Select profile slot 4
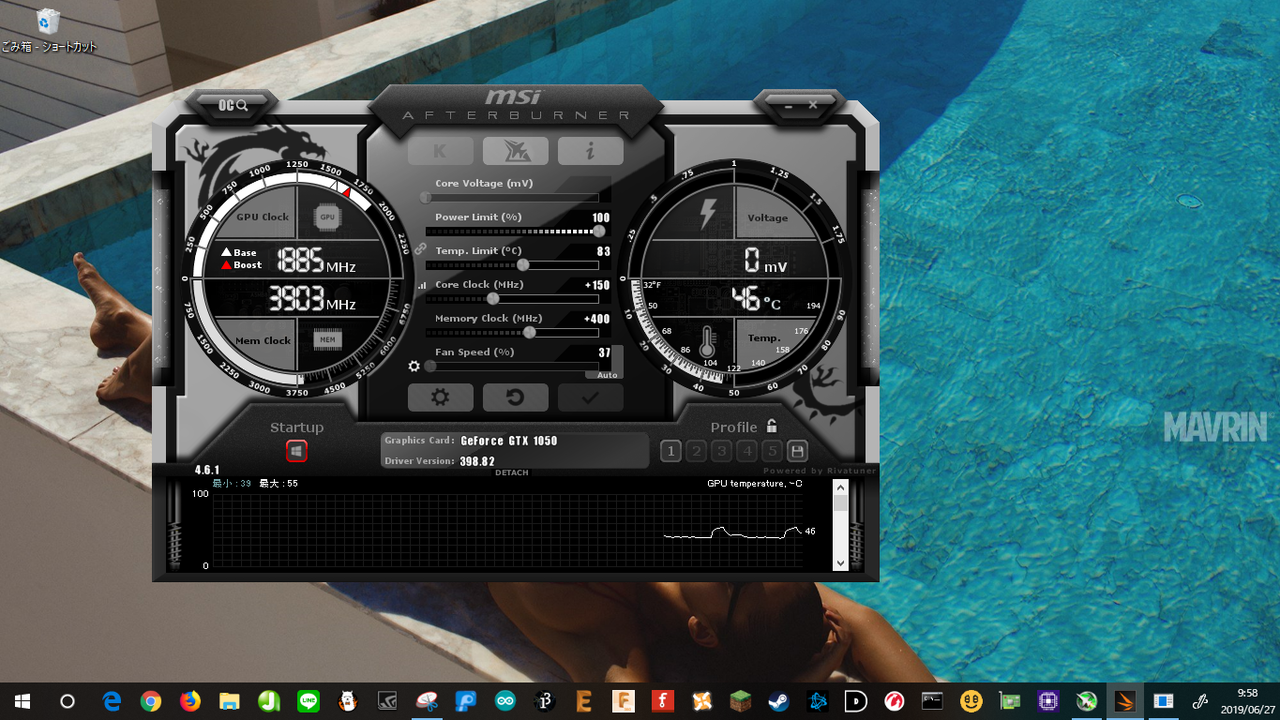1280x720 pixels. point(747,451)
